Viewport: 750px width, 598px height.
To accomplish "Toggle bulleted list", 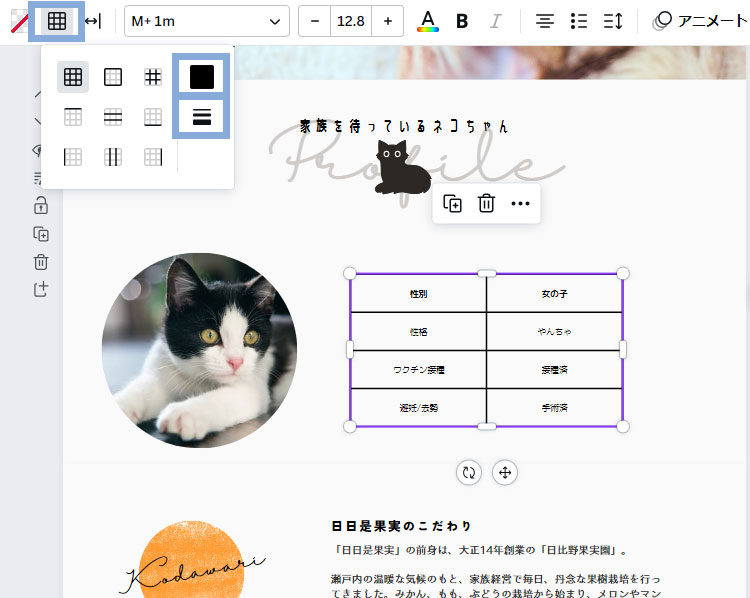I will [x=579, y=22].
